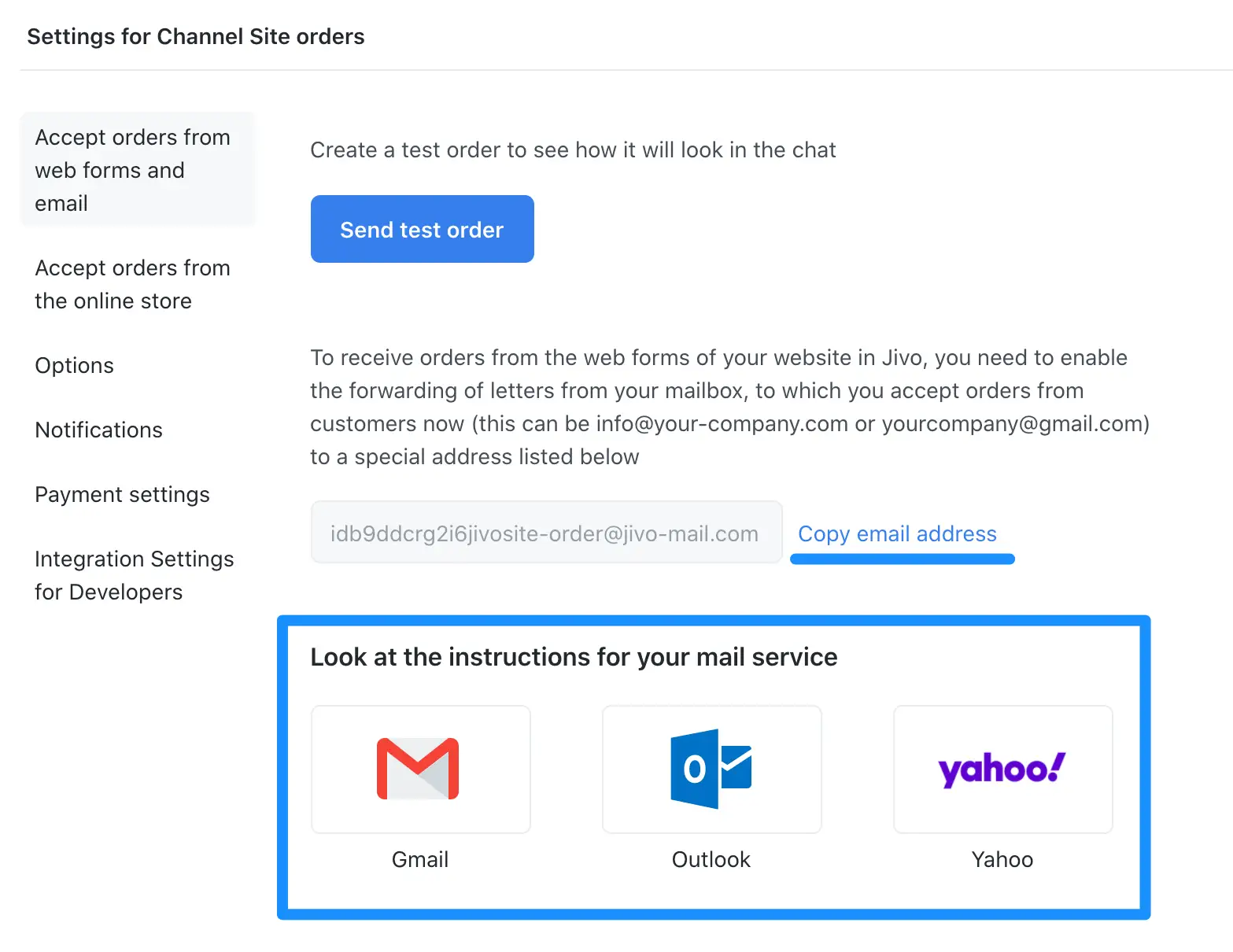Click the blue underline below Copy email address
This screenshot has width=1233, height=952.
click(x=902, y=559)
